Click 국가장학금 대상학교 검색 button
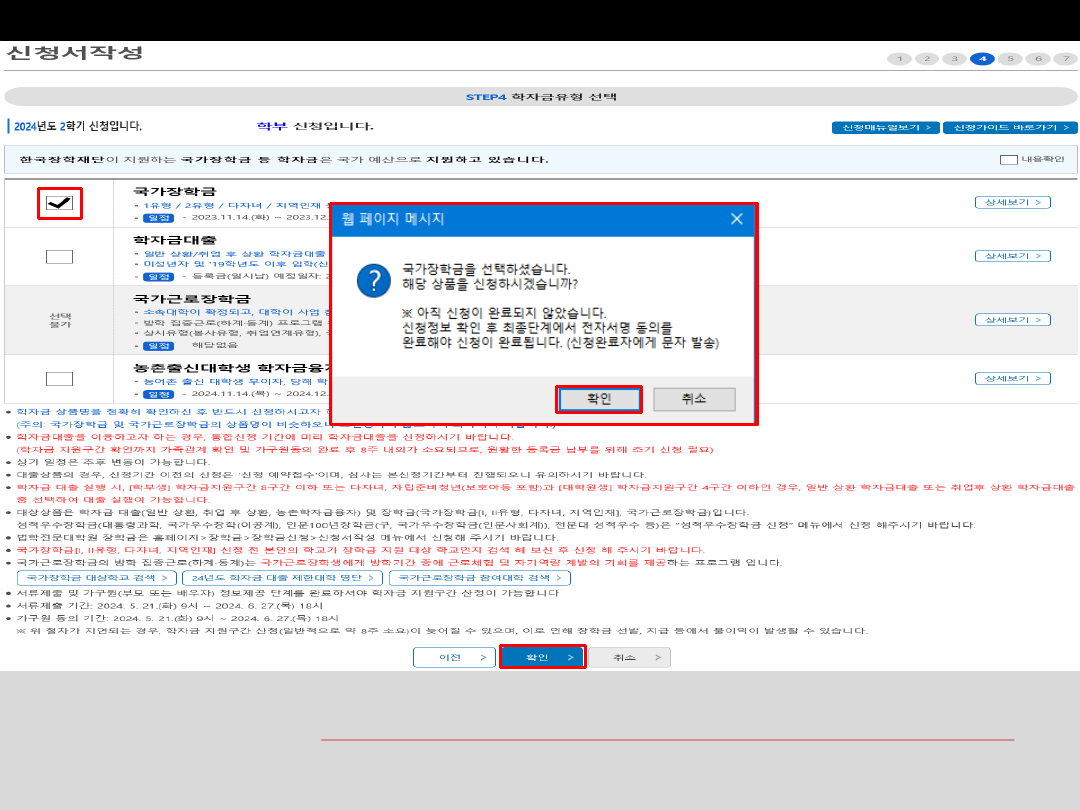 pyautogui.click(x=97, y=578)
